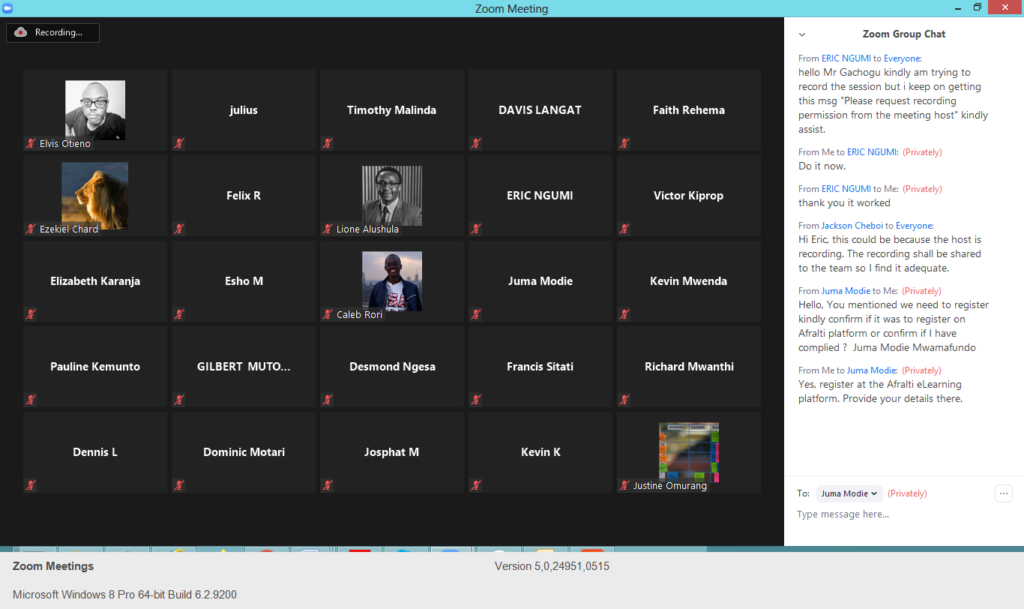Click the 'Do it now.' chat message
1024x609 pixels.
(822, 166)
